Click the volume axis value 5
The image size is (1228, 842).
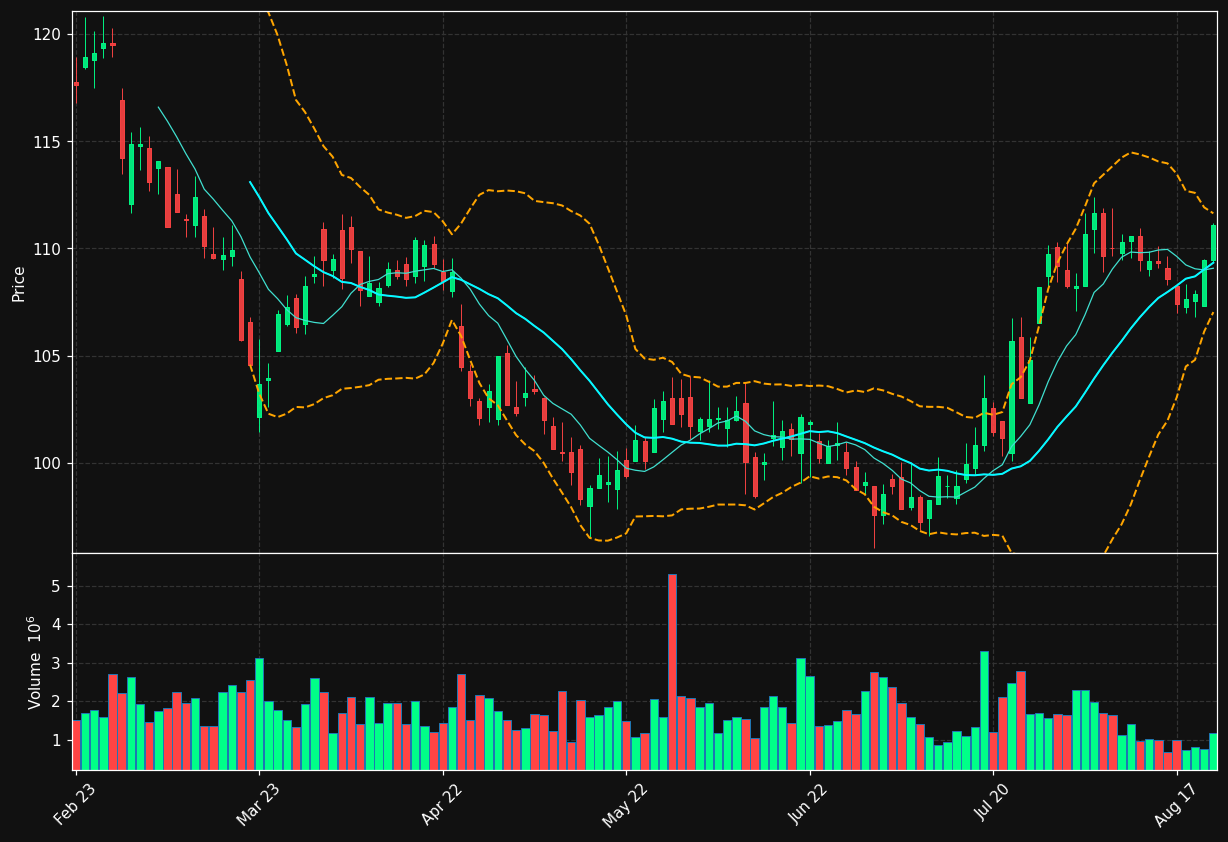click(56, 586)
